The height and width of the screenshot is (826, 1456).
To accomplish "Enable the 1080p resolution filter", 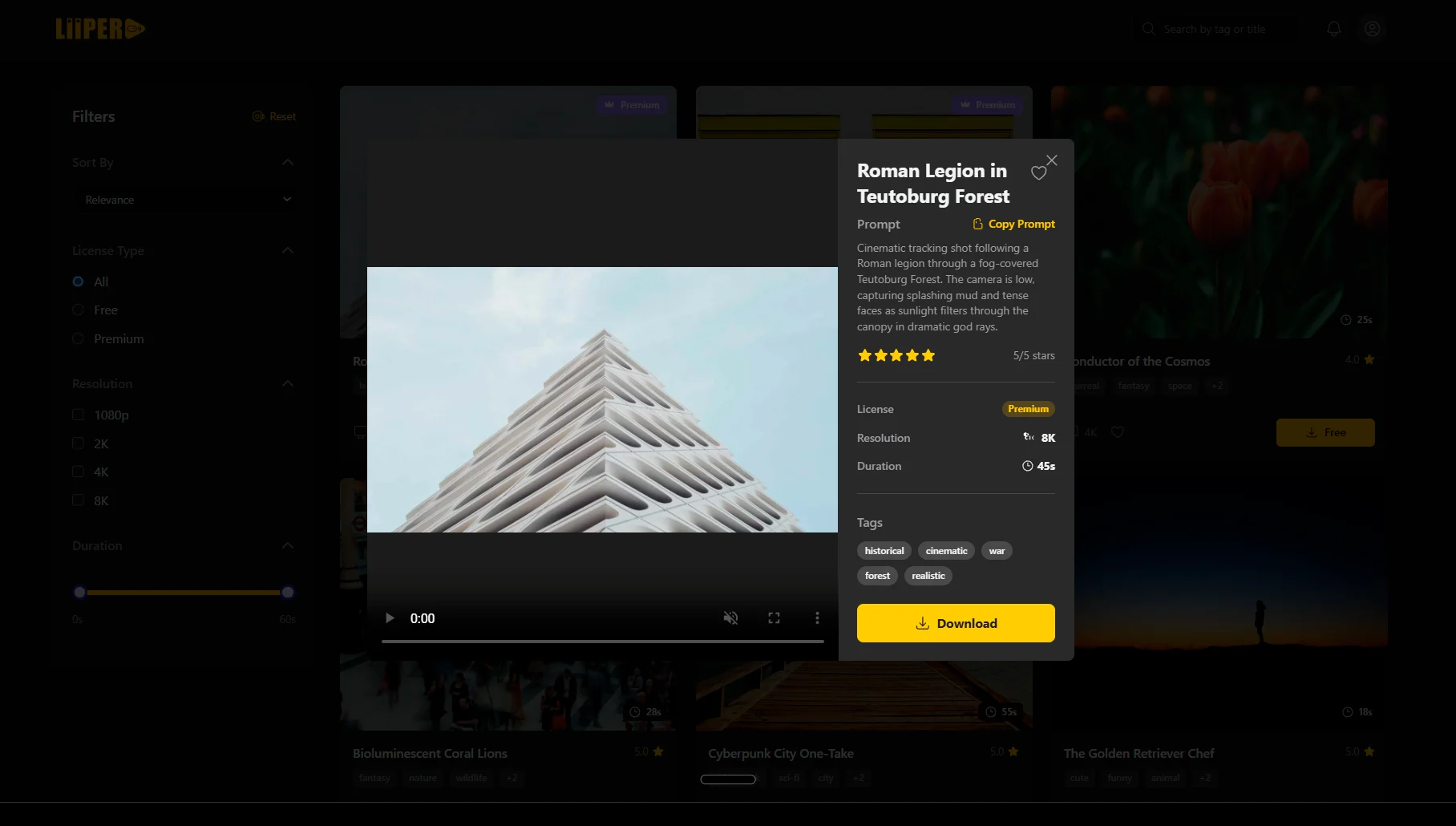I will [78, 415].
